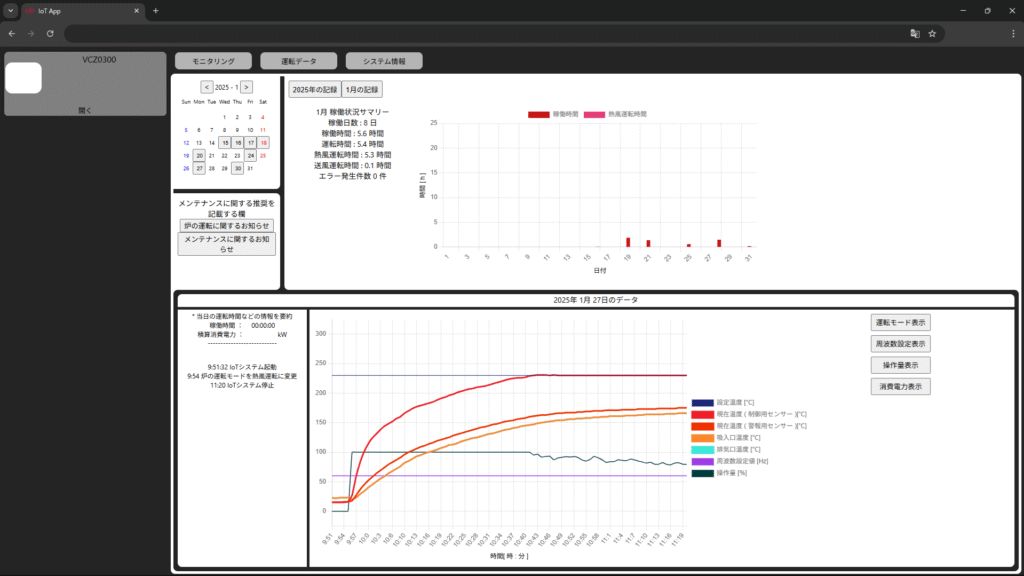Open a new browser tab
Image resolution: width=1024 pixels, height=576 pixels.
(156, 11)
